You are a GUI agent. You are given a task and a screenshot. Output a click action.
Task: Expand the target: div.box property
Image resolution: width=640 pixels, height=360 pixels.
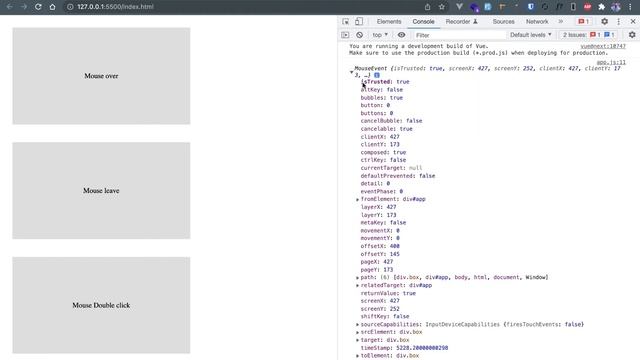pos(358,340)
